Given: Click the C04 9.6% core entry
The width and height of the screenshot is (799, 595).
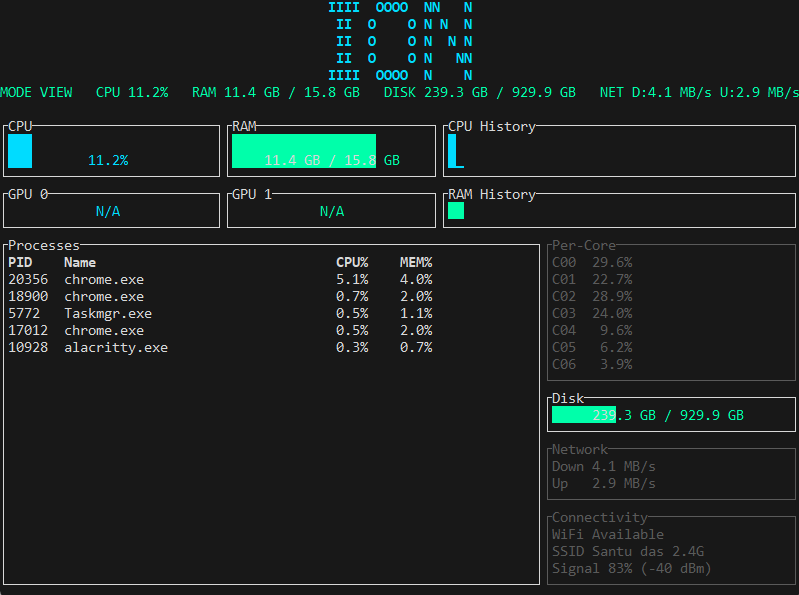Looking at the screenshot, I should (x=592, y=331).
